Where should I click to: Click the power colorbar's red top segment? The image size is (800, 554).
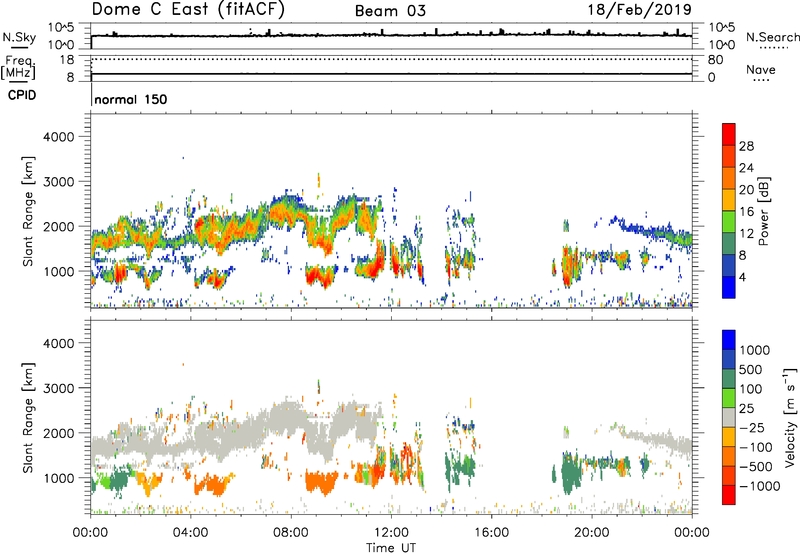tap(729, 134)
